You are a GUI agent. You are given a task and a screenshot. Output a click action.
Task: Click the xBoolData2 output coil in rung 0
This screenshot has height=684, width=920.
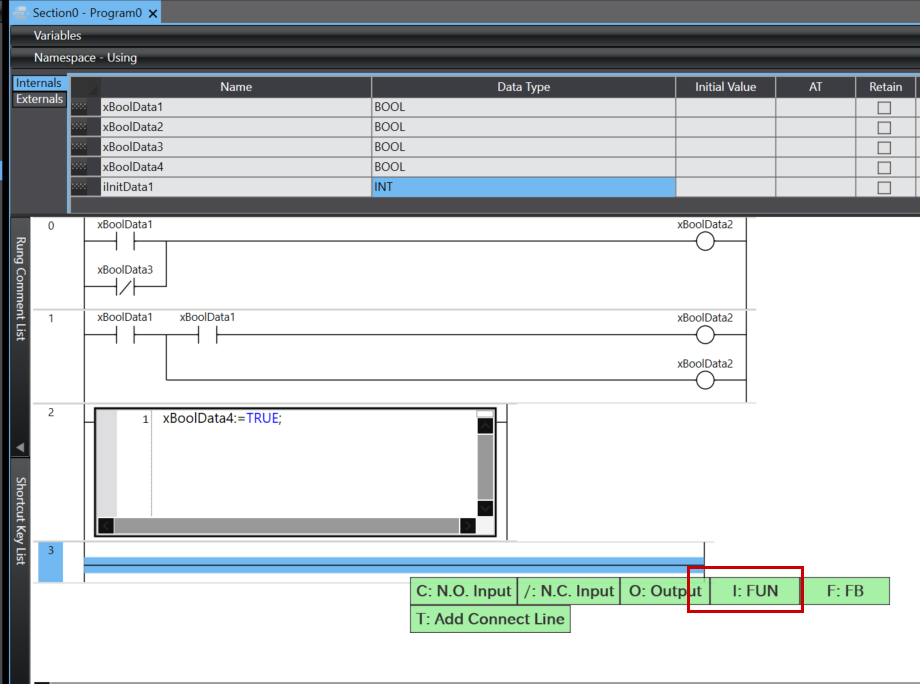point(705,242)
